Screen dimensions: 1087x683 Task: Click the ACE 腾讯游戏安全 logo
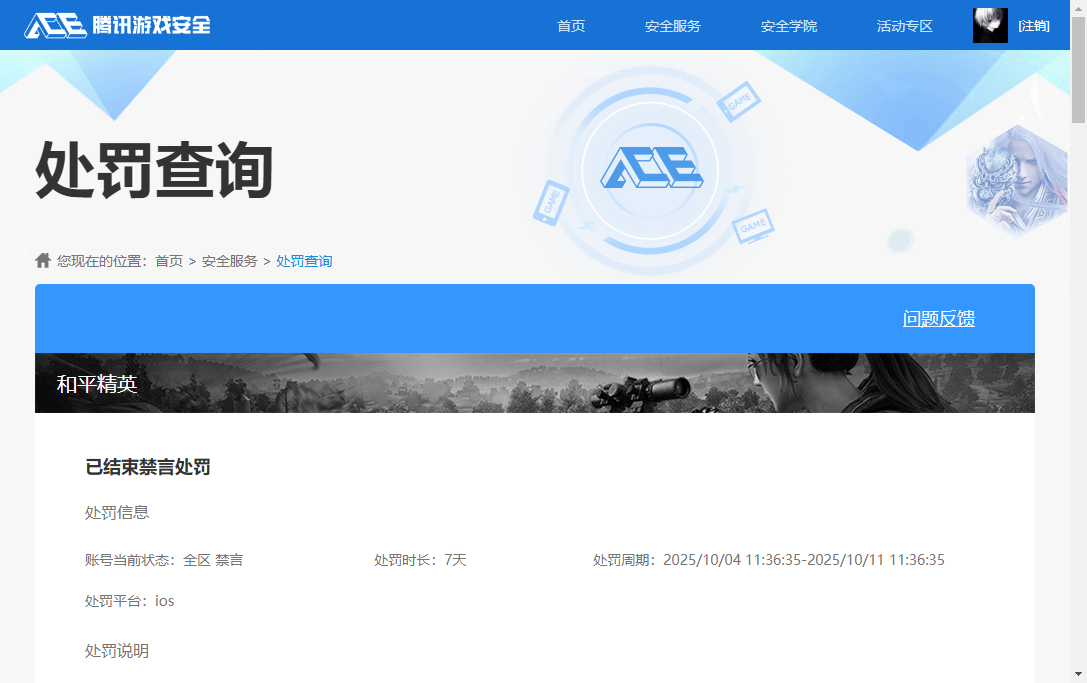point(116,24)
